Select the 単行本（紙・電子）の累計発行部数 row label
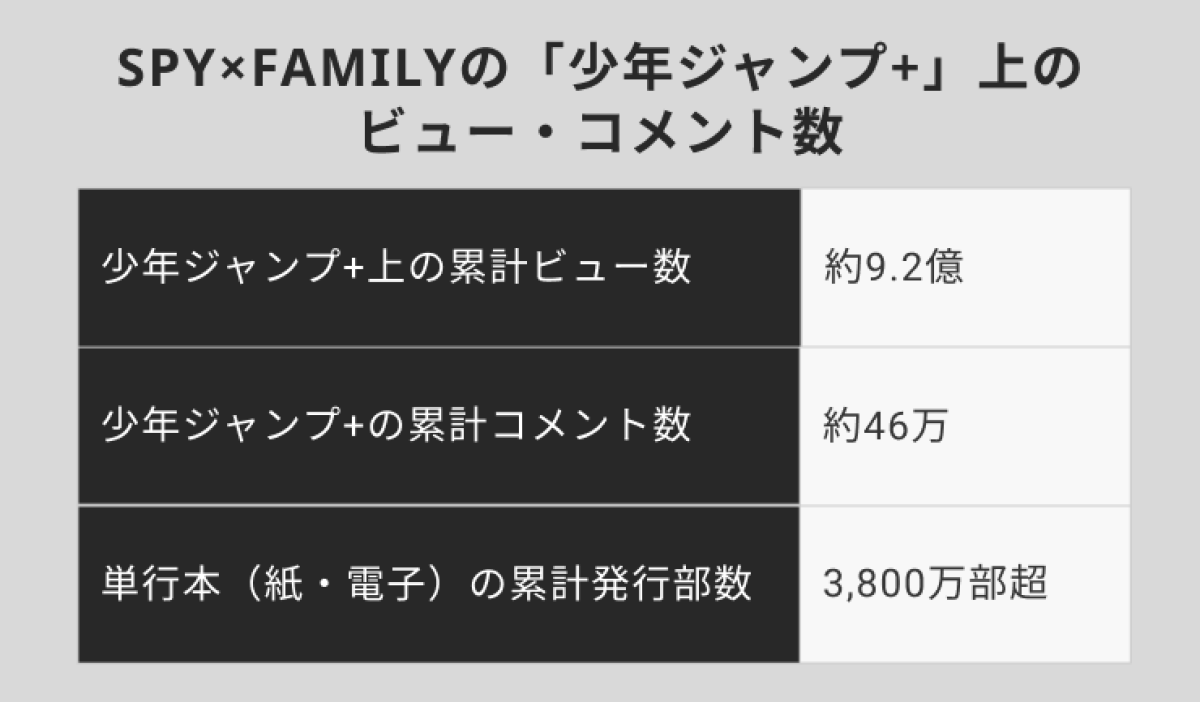The width and height of the screenshot is (1200, 702). [426, 584]
